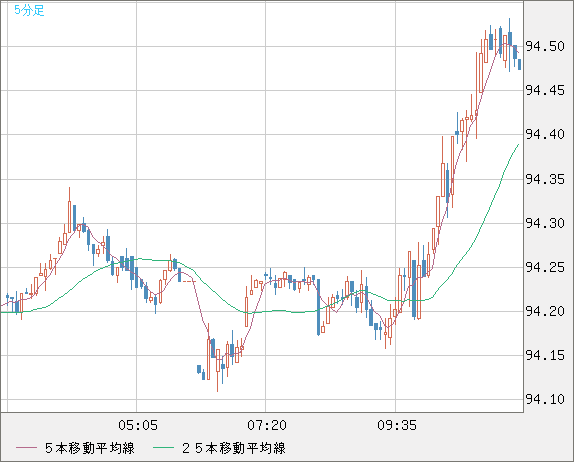574x462 pixels.
Task: Click the 5本移動平均線 legend text
Action: tap(90, 448)
